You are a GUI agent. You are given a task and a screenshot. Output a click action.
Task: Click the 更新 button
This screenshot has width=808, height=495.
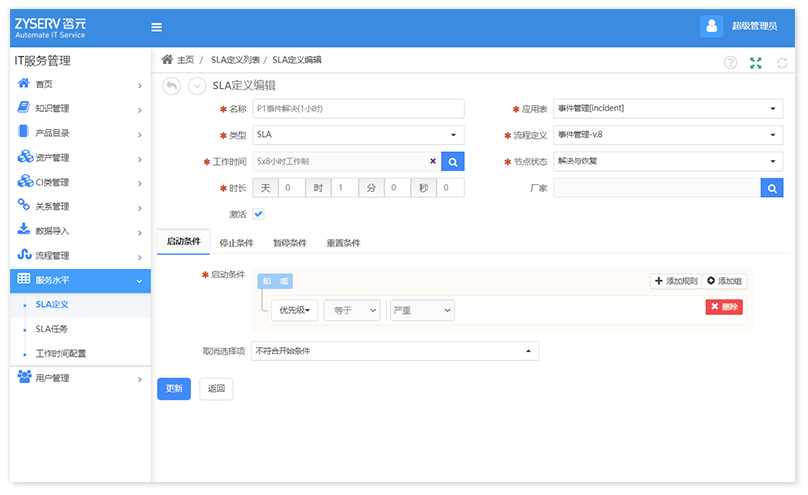click(x=174, y=389)
